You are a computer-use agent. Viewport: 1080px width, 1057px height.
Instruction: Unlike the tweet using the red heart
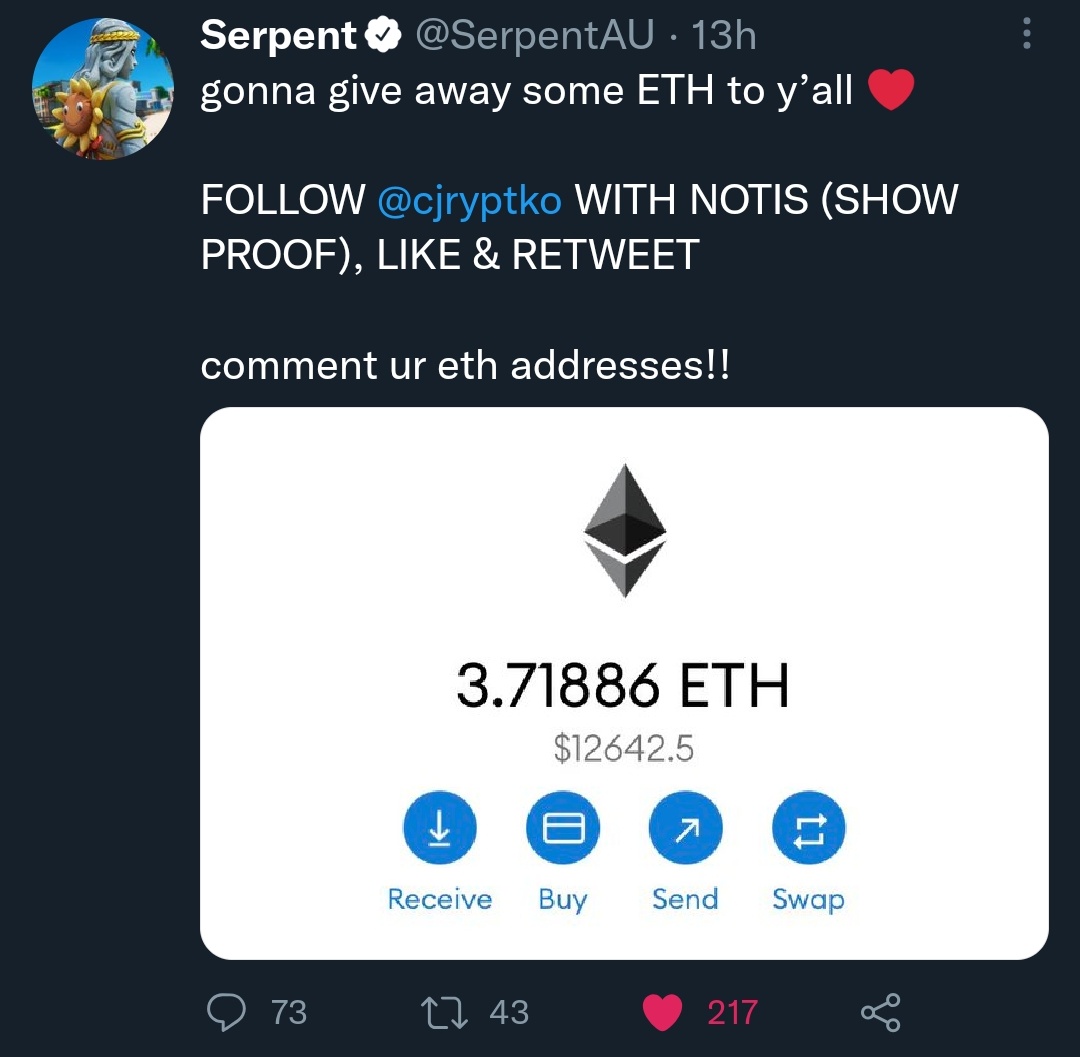(x=662, y=1012)
